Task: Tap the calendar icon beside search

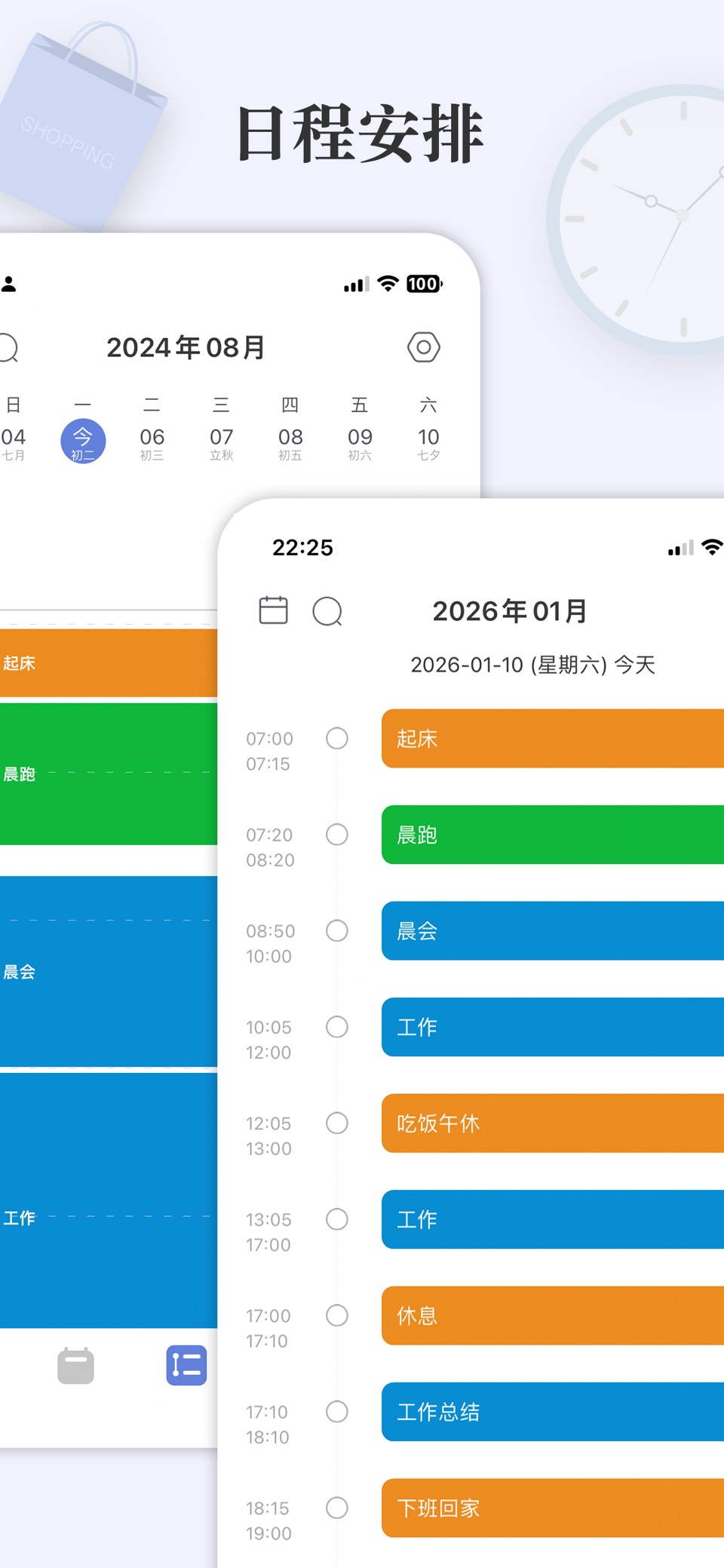Action: [273, 610]
